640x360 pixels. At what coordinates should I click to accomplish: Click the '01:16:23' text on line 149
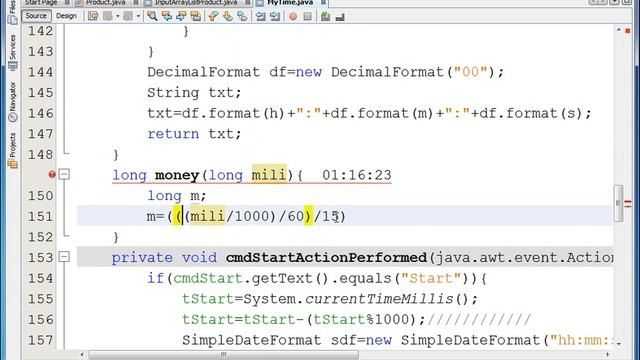(357, 175)
